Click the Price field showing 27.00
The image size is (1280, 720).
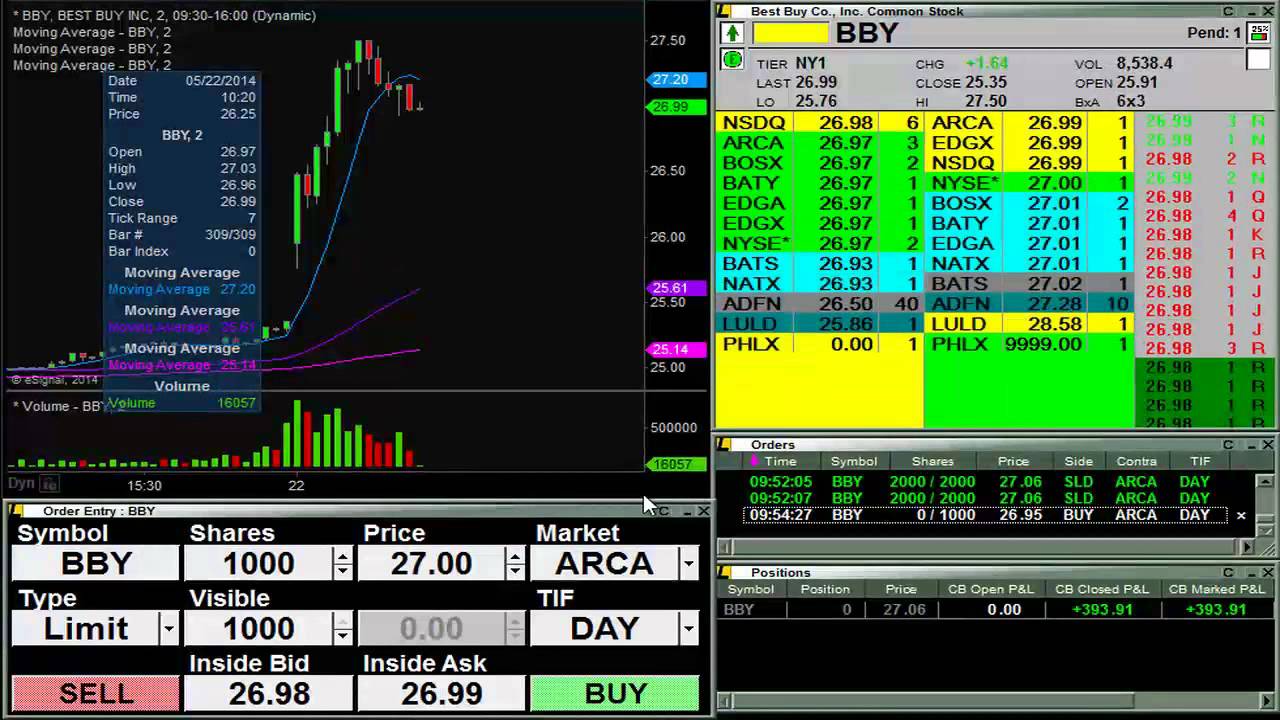pos(431,563)
